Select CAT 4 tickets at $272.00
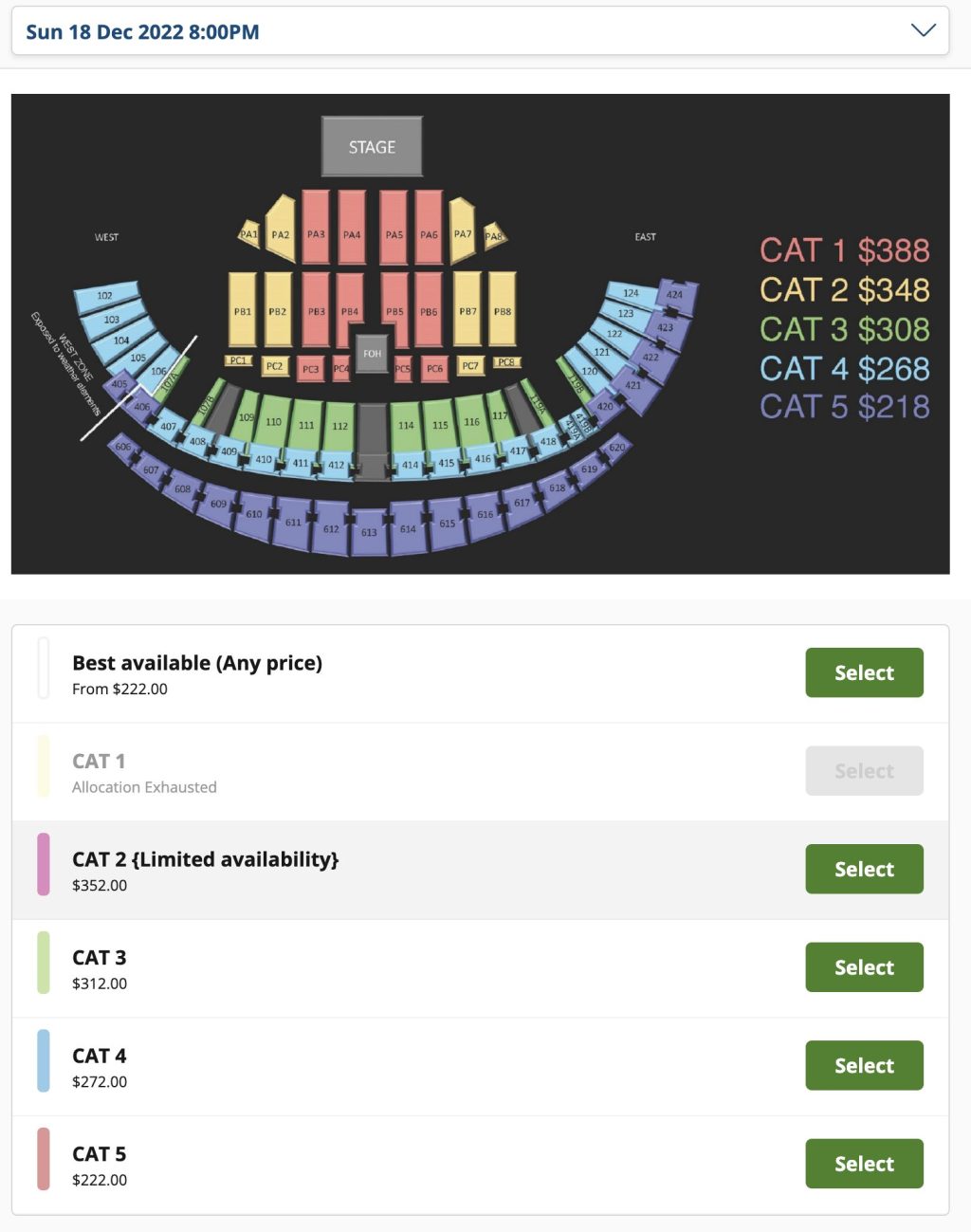Image resolution: width=971 pixels, height=1232 pixels. (864, 1065)
